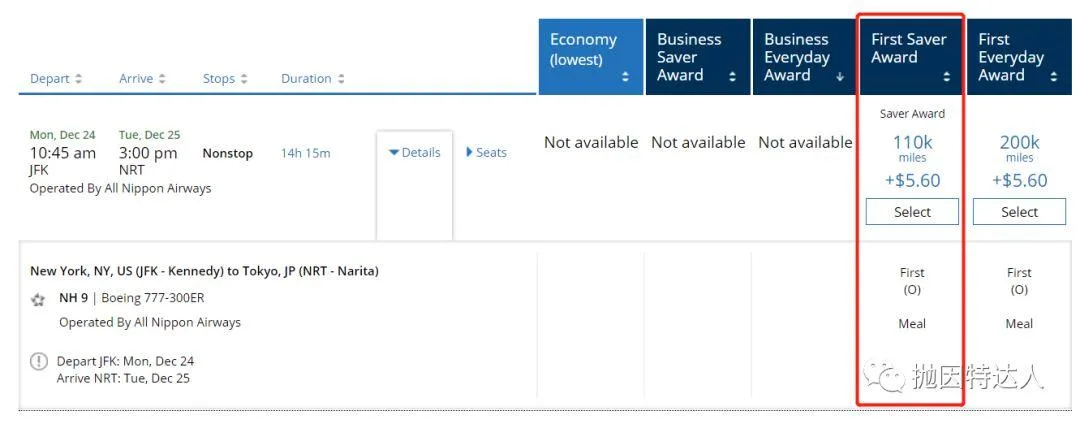The width and height of the screenshot is (1080, 424).
Task: Click 'Tue, Dec 25' arrival date above 3:00 pm
Action: (x=149, y=135)
